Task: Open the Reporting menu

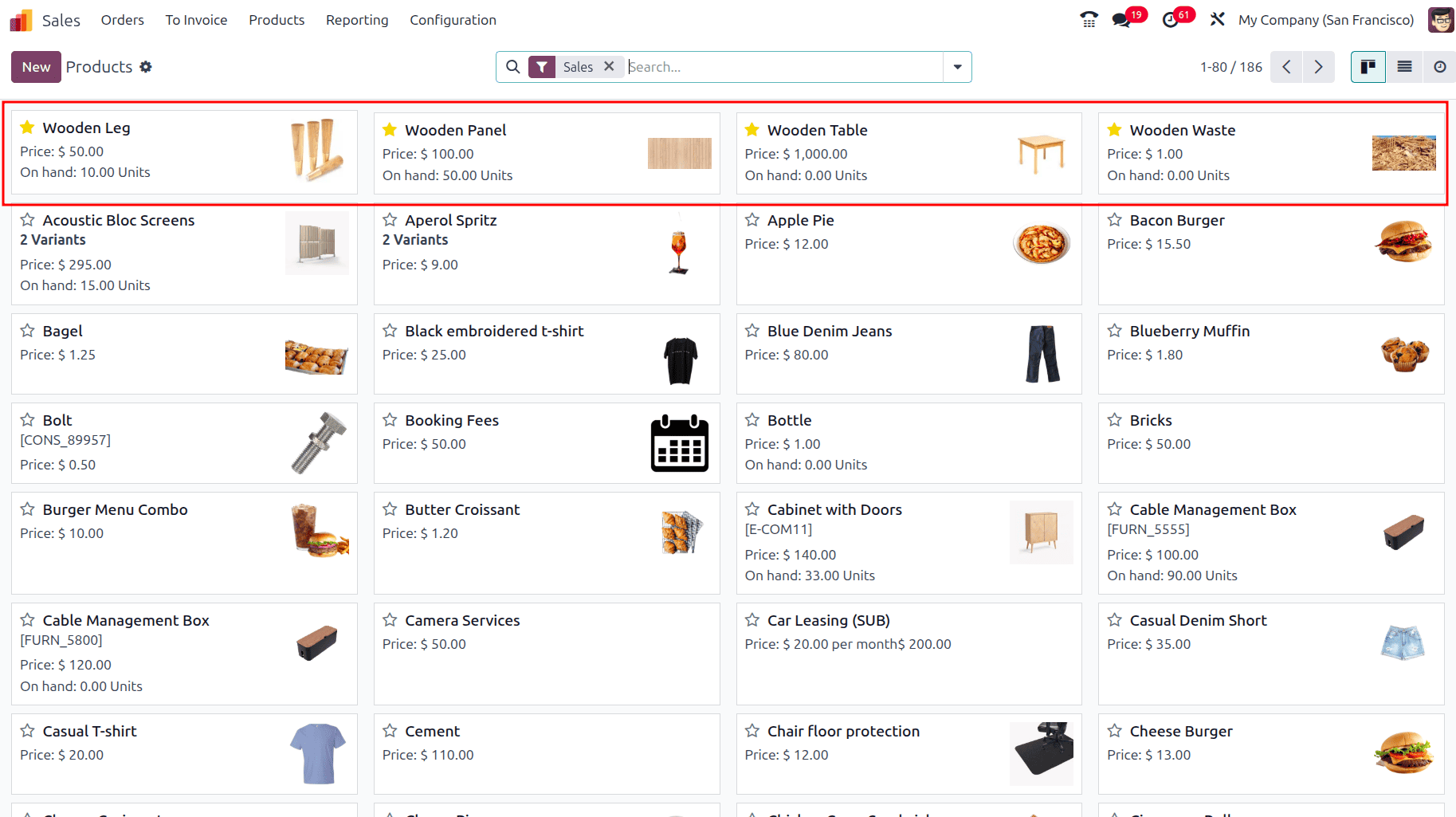Action: 357,20
